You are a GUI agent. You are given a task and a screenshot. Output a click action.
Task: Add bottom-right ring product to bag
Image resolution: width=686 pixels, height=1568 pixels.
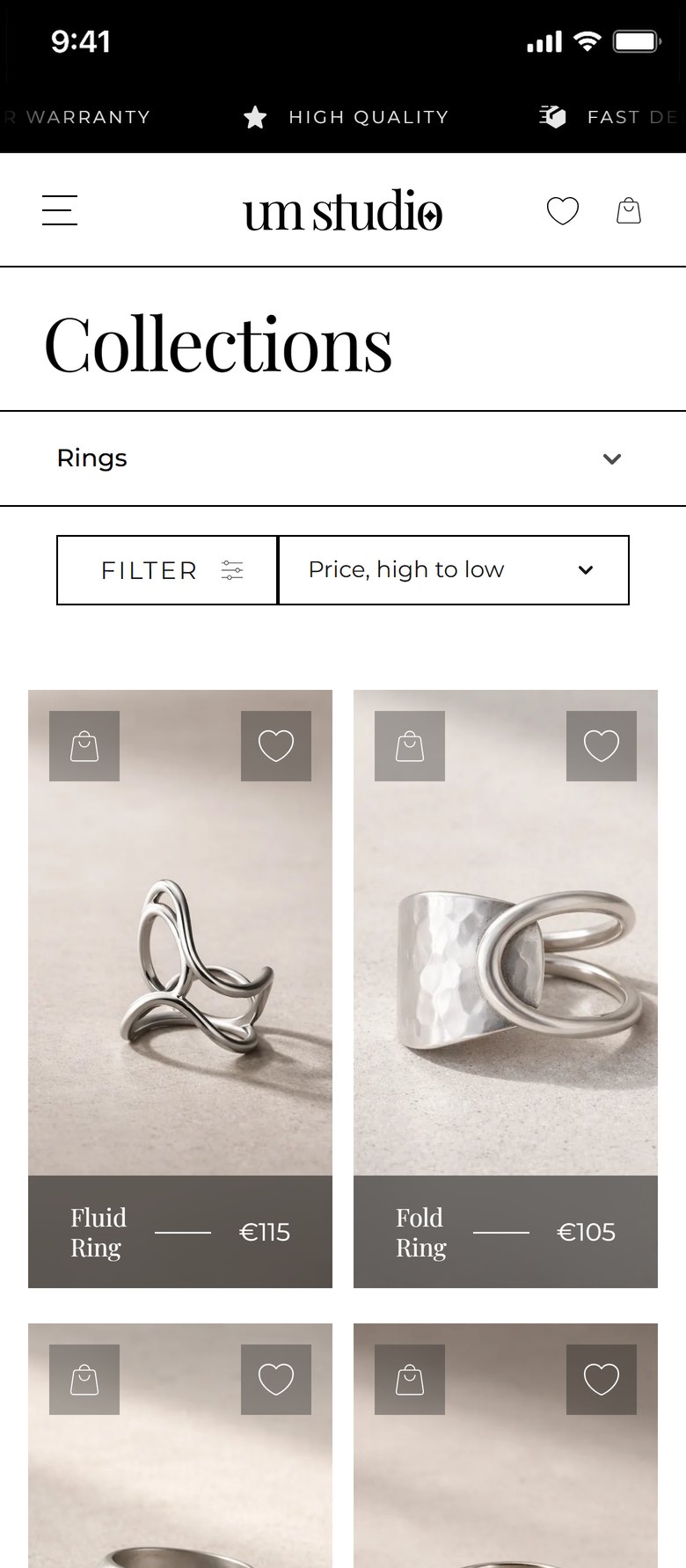410,1380
